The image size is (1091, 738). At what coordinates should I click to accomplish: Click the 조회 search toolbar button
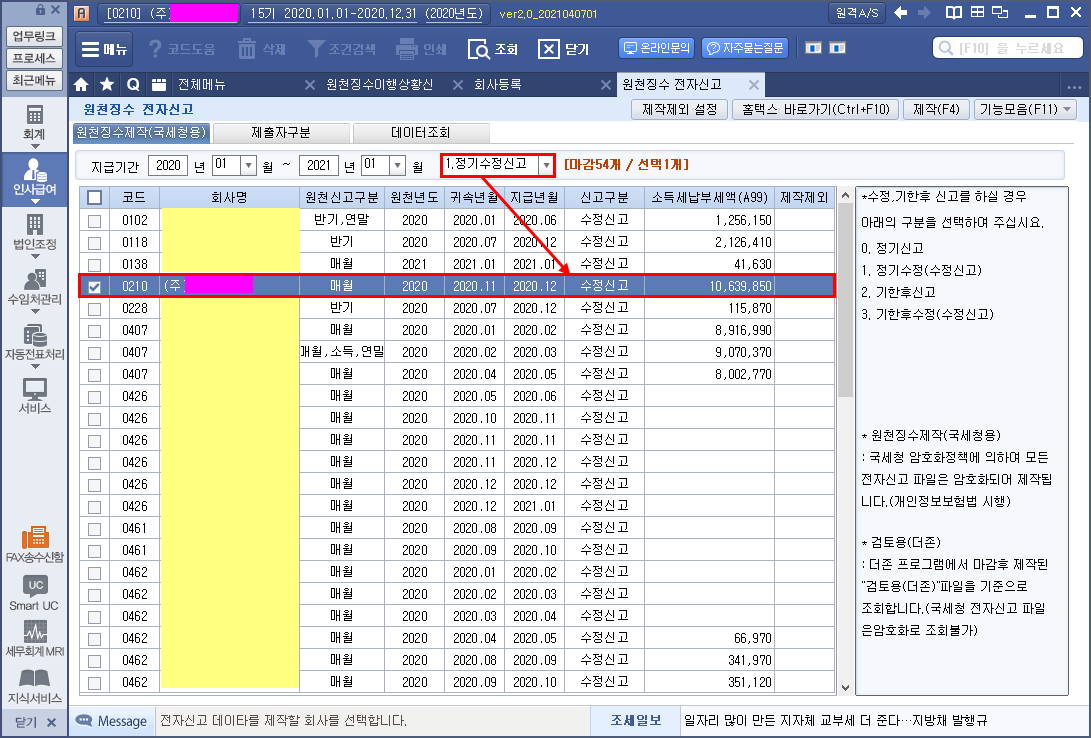pyautogui.click(x=493, y=49)
